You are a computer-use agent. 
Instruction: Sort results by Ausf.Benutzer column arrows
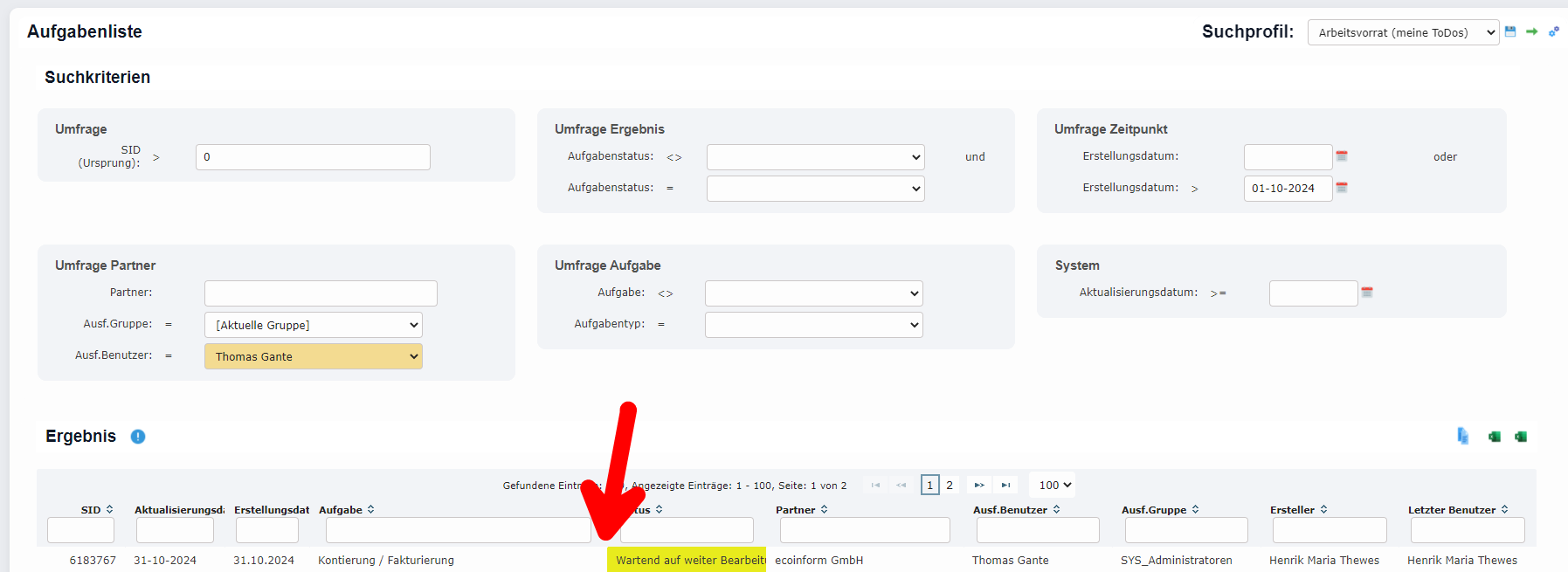(1056, 509)
